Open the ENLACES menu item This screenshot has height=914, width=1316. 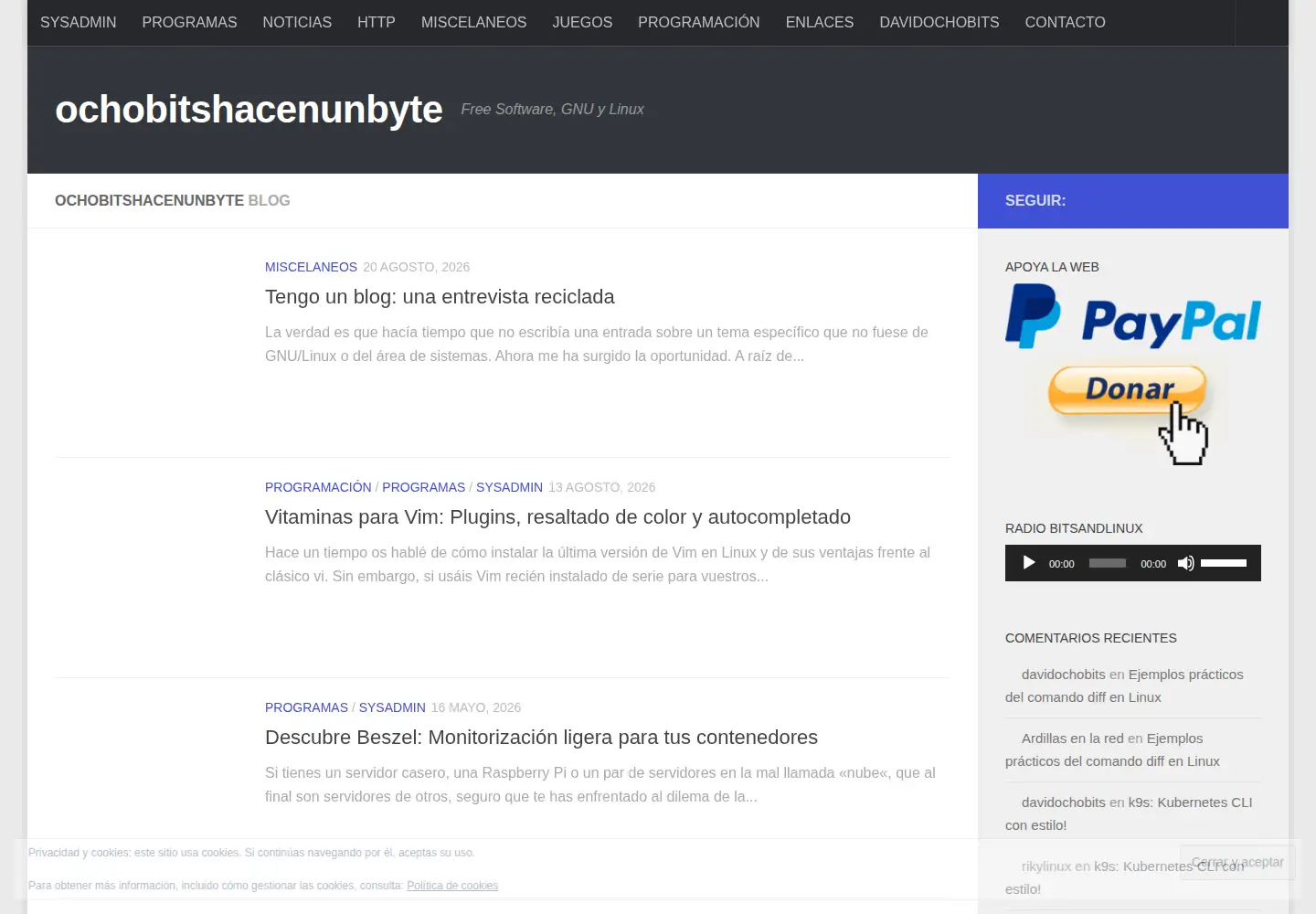pyautogui.click(x=820, y=22)
